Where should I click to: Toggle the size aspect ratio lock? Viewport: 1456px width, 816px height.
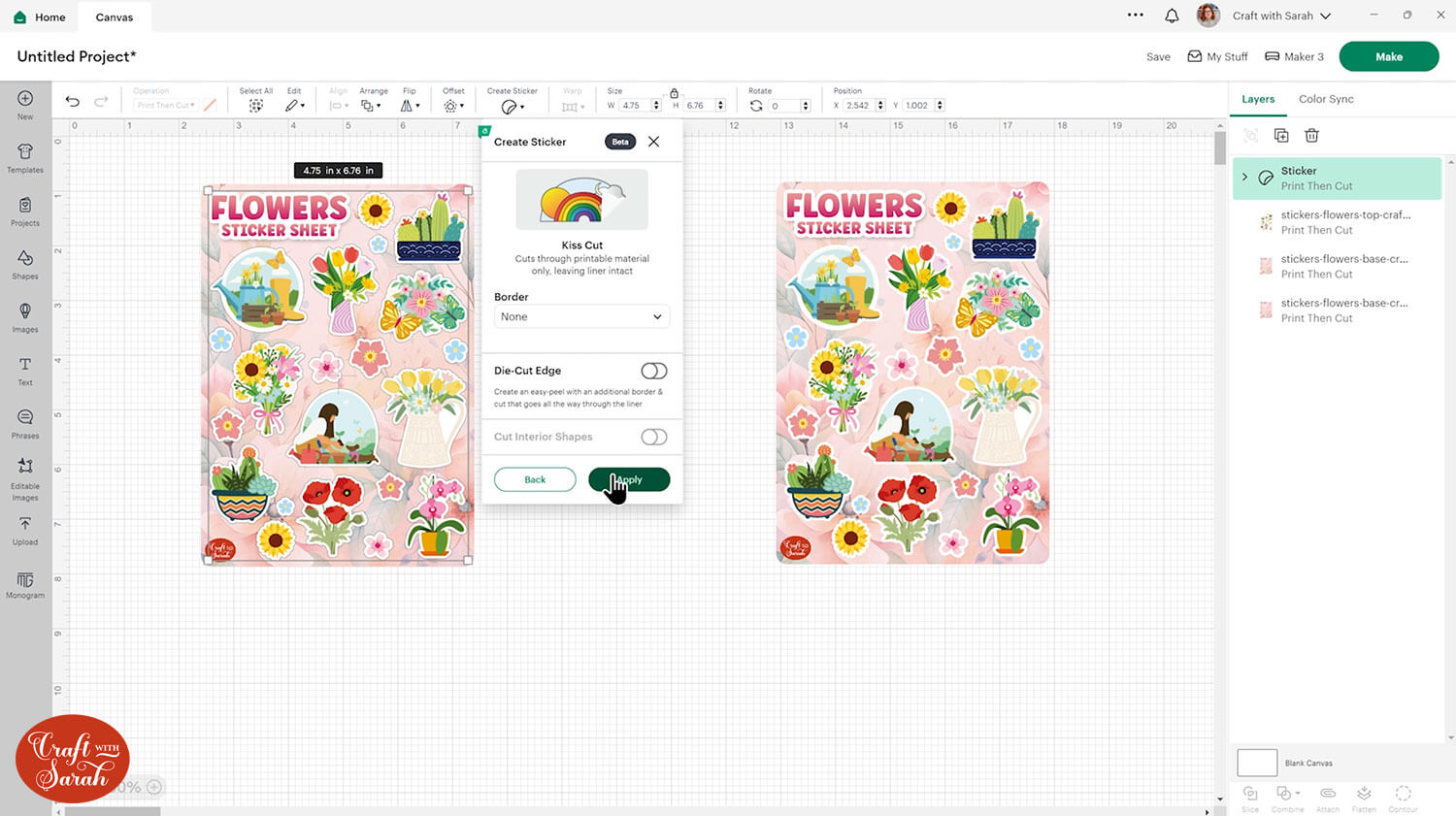coord(674,93)
